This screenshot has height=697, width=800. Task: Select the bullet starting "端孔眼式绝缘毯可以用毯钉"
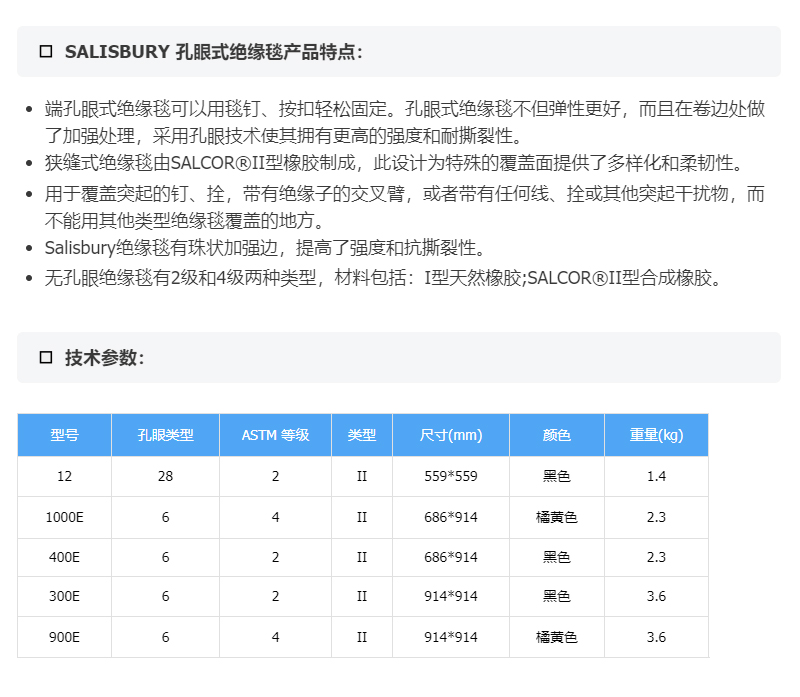click(405, 122)
